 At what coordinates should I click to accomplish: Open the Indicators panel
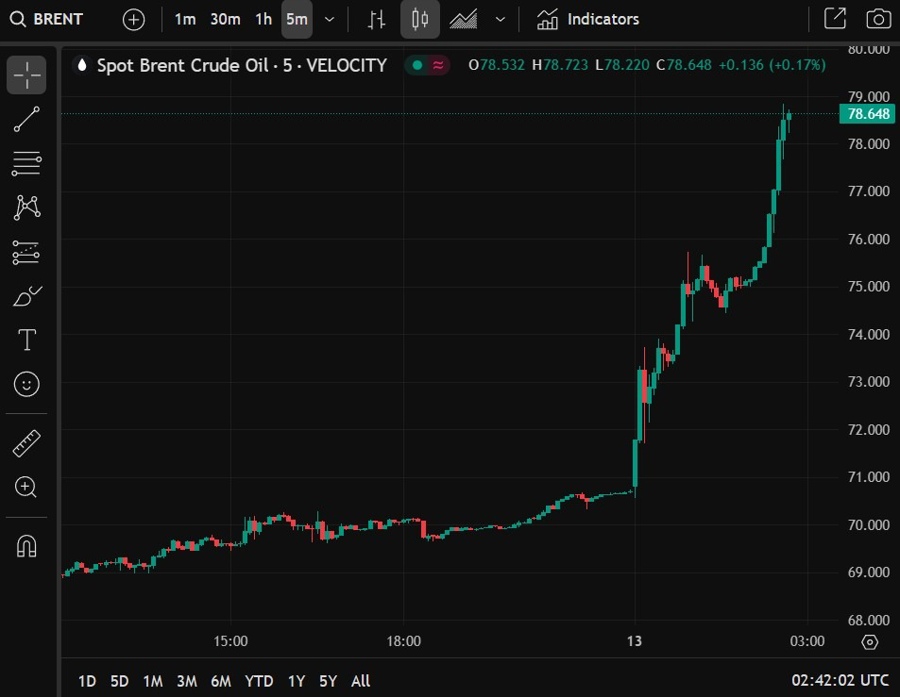(x=588, y=19)
